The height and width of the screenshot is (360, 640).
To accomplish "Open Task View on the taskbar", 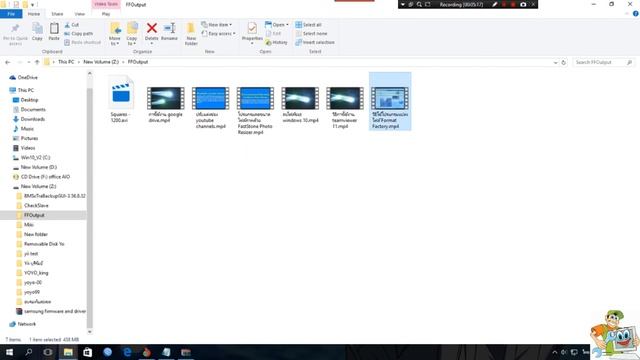I will pyautogui.click(x=48, y=352).
